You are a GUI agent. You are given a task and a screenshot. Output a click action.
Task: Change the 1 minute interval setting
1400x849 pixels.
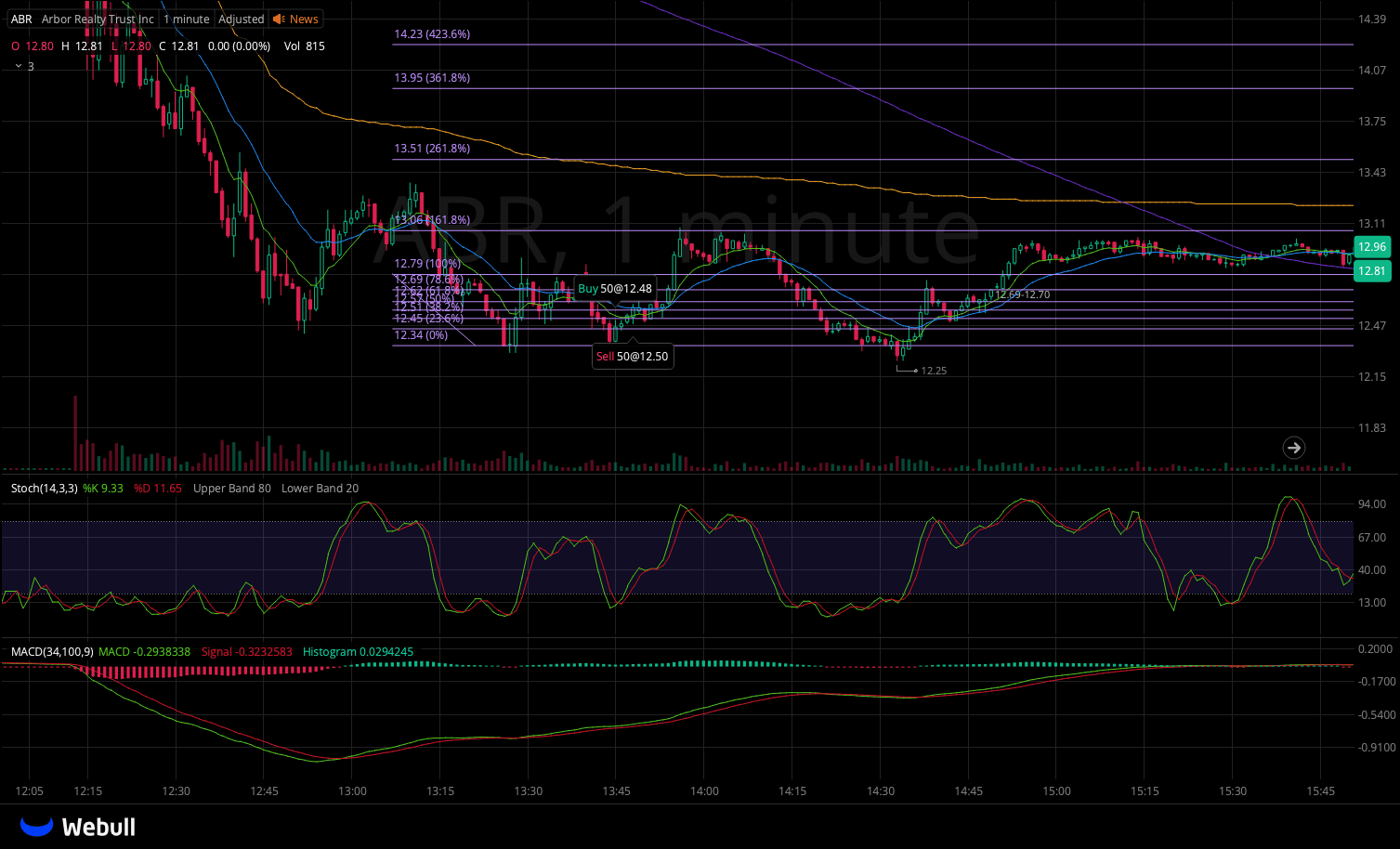187,19
